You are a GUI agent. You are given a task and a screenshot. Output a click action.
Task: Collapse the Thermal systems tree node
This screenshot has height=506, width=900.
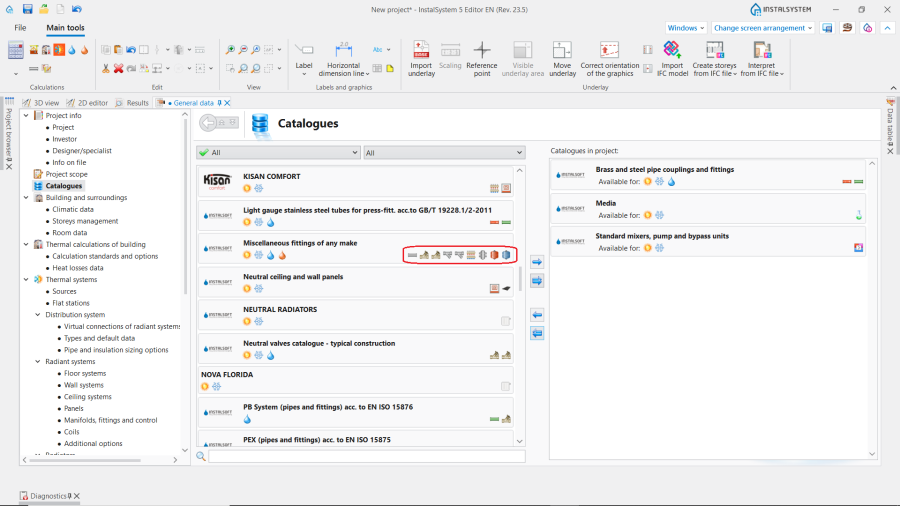click(26, 279)
